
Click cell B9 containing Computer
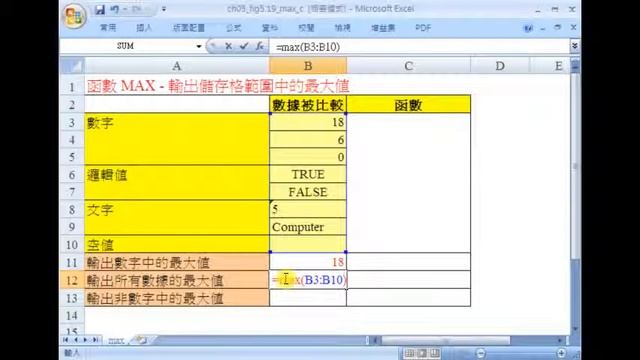[308, 227]
